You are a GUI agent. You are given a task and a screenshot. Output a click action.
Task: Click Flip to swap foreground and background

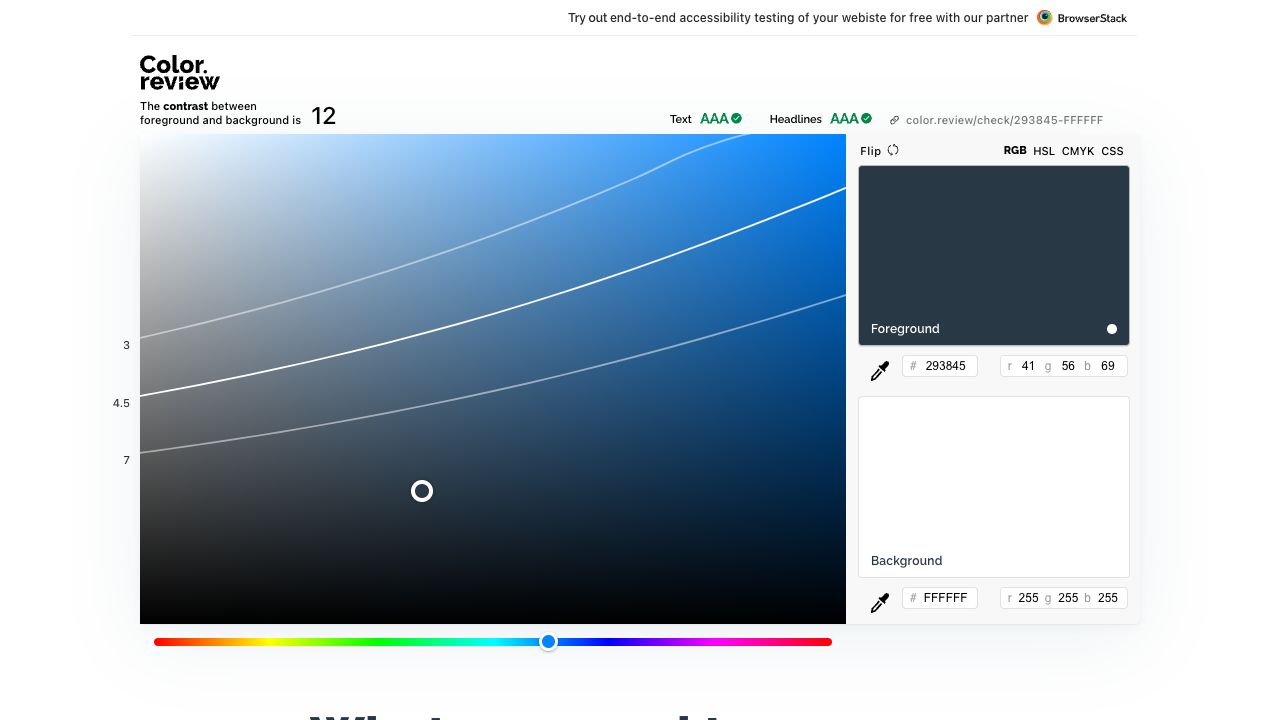tap(870, 151)
